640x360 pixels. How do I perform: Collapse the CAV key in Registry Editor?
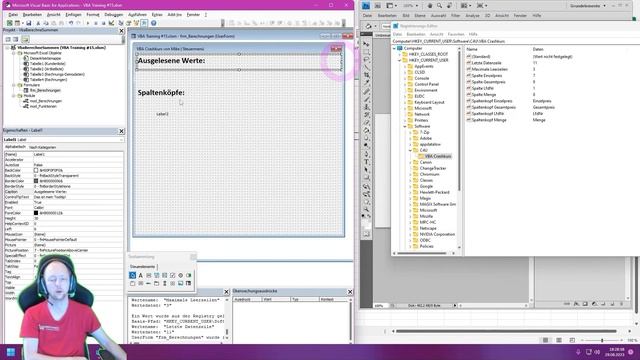[411, 150]
